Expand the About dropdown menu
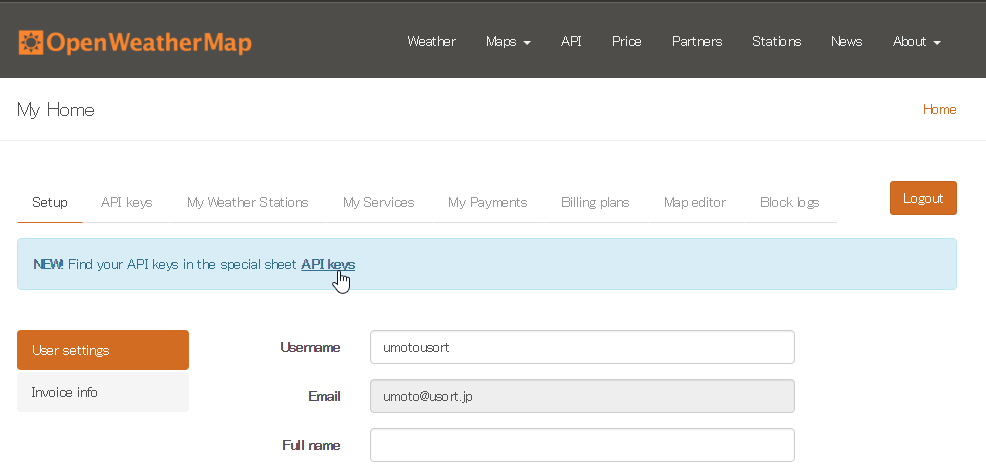This screenshot has height=470, width=986. [x=916, y=42]
